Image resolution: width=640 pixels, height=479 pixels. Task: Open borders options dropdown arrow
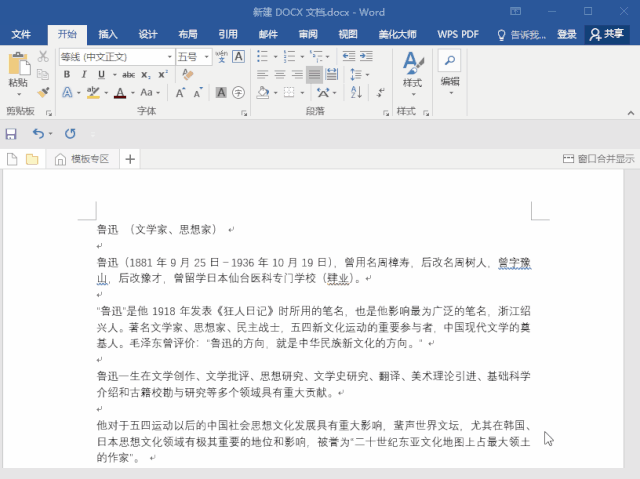tap(302, 93)
